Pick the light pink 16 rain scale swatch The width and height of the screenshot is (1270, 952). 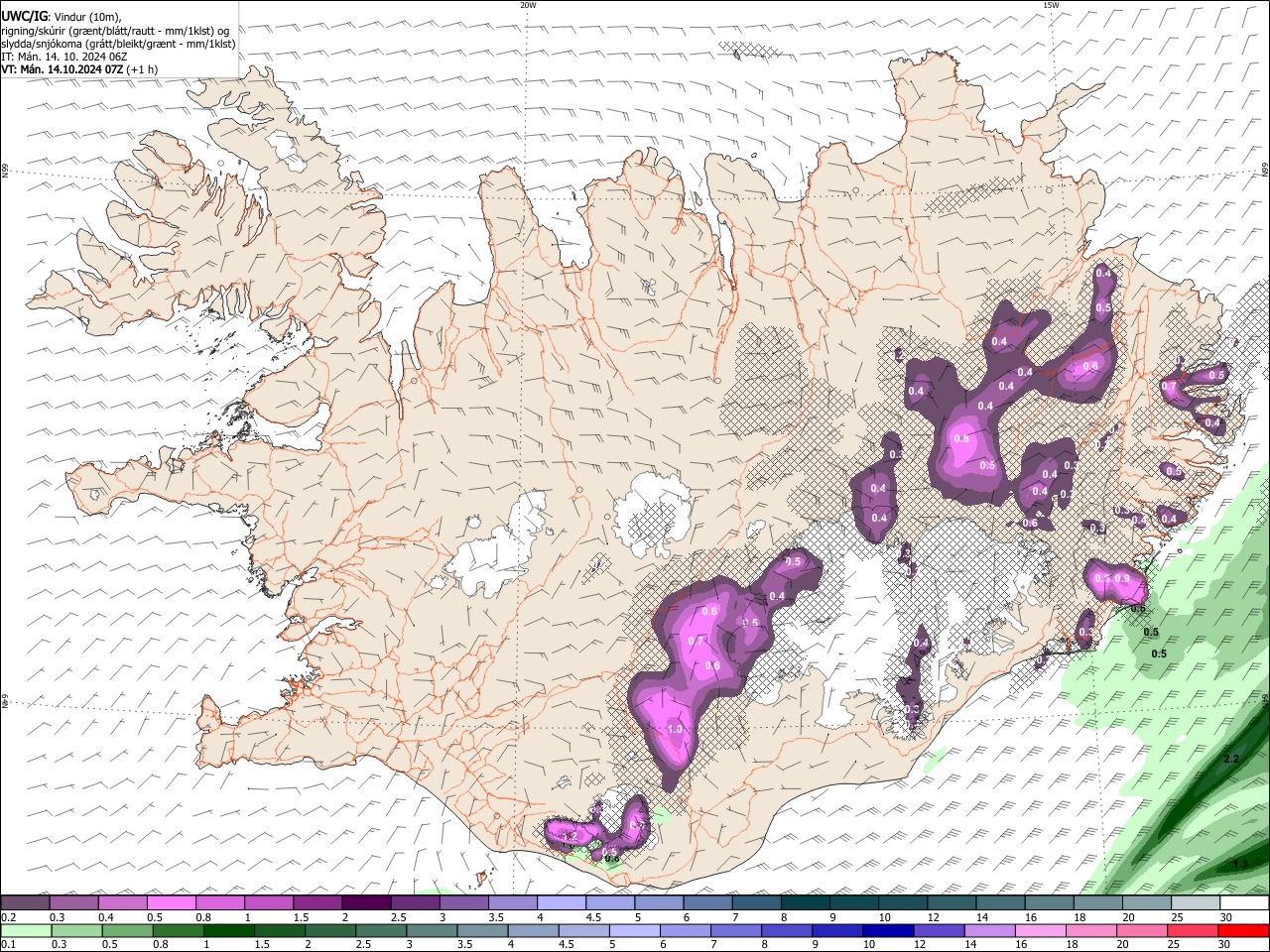tap(1039, 930)
